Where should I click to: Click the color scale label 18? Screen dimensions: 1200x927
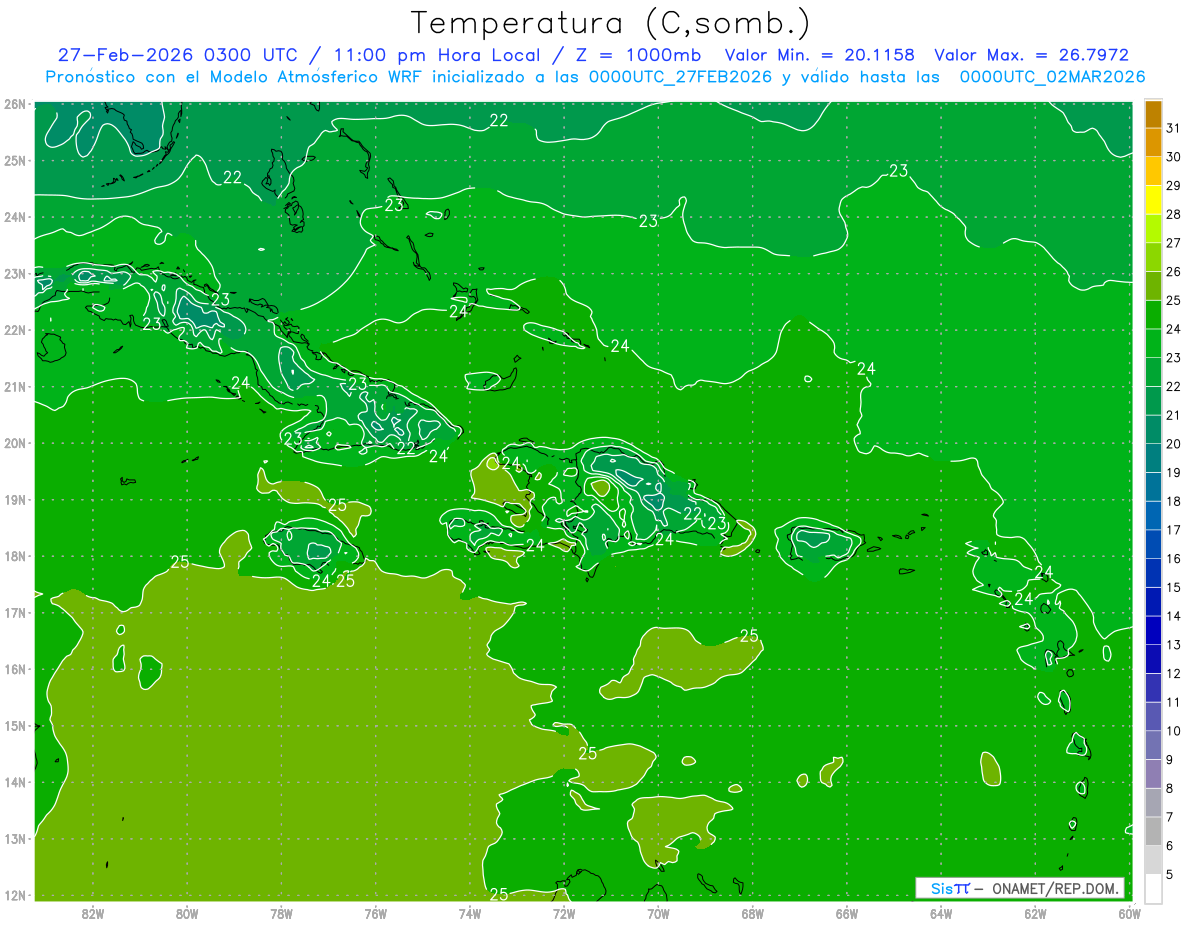[1173, 501]
